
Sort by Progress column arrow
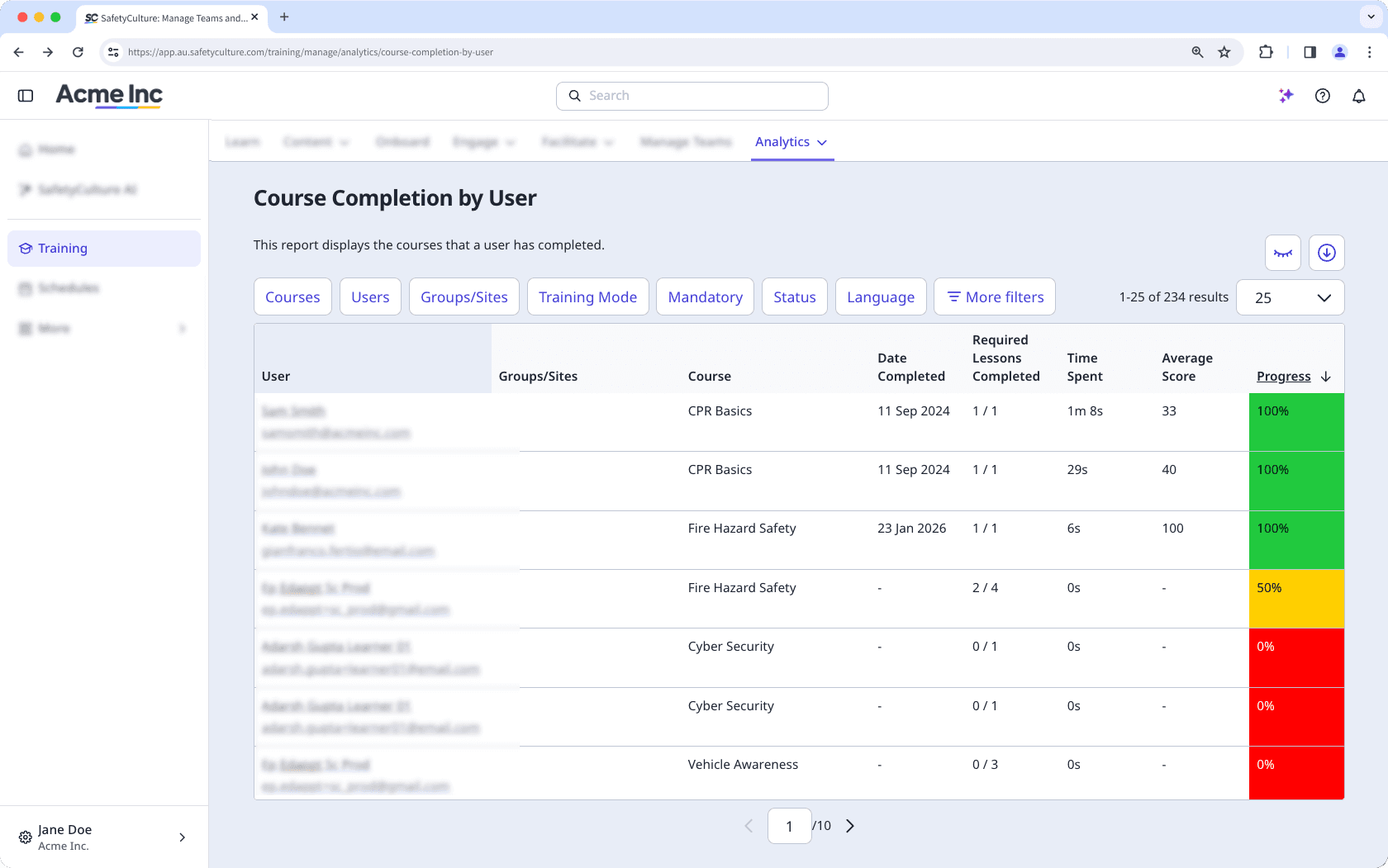(1326, 377)
